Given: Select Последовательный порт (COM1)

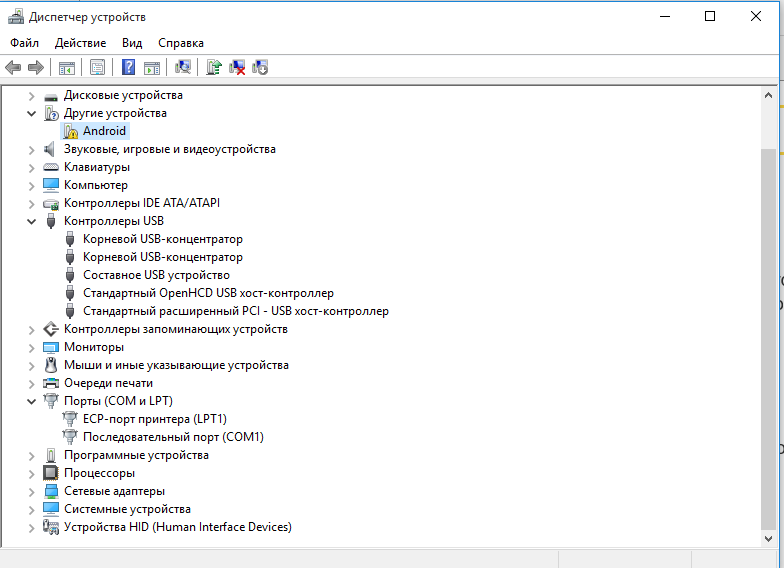Looking at the screenshot, I should (173, 437).
